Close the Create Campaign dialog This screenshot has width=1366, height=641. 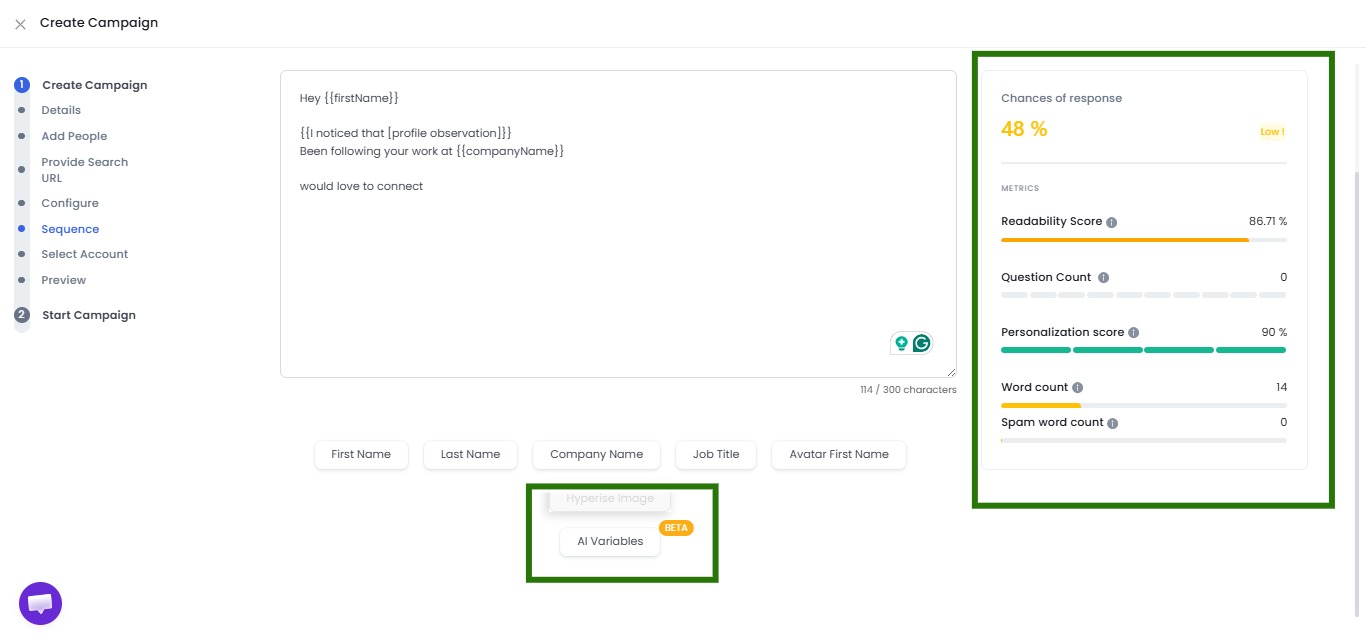tap(20, 24)
